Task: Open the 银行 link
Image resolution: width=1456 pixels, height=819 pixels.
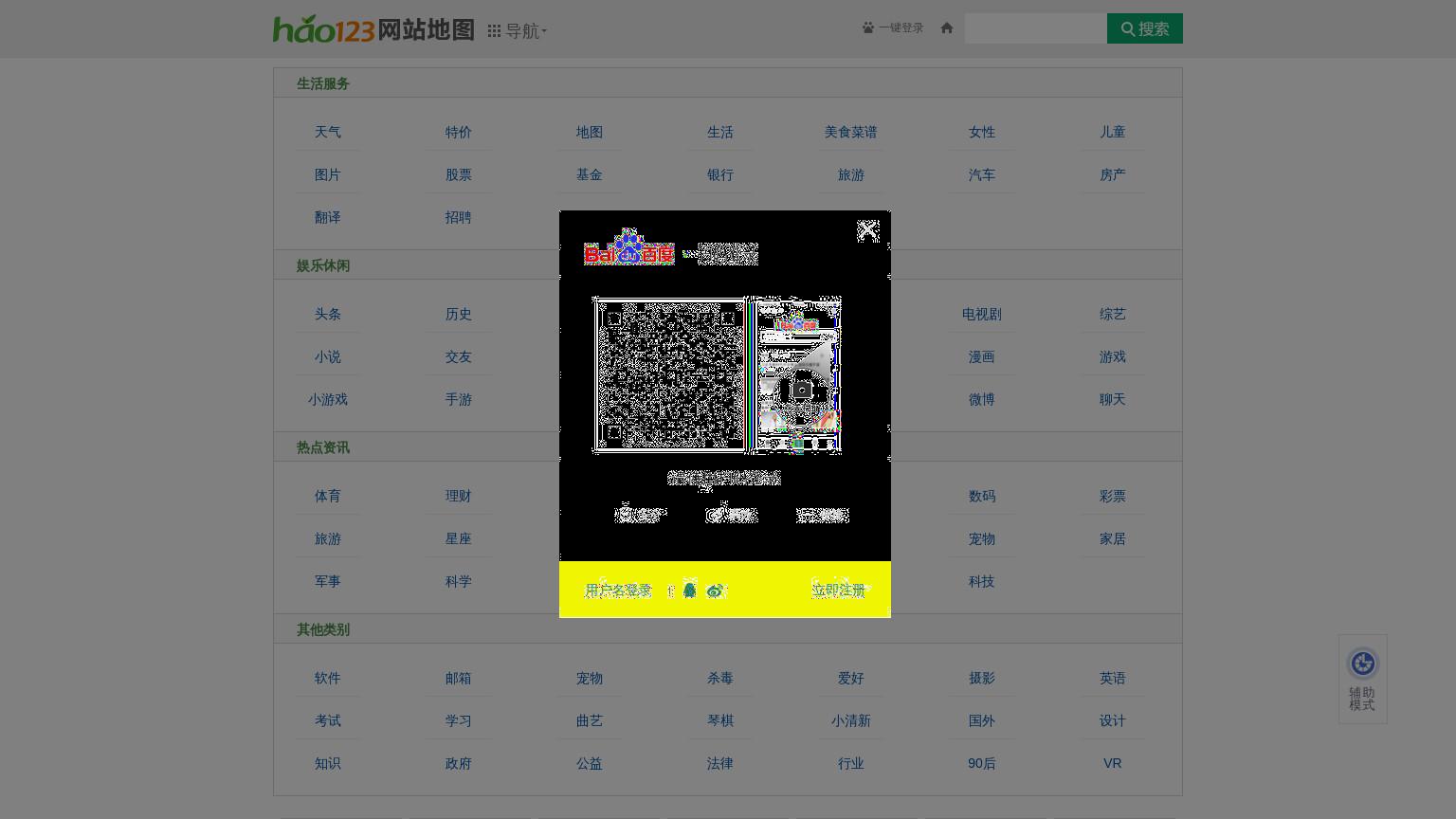Action: [x=720, y=175]
